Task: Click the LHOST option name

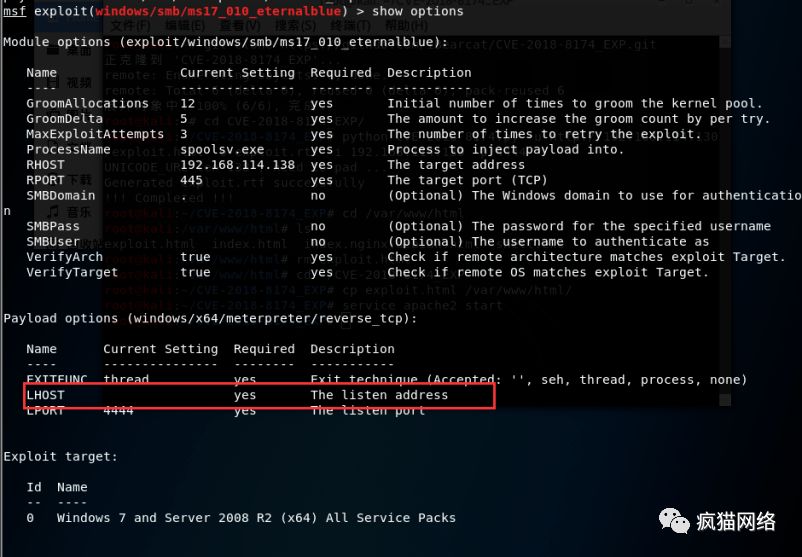Action: tap(46, 395)
